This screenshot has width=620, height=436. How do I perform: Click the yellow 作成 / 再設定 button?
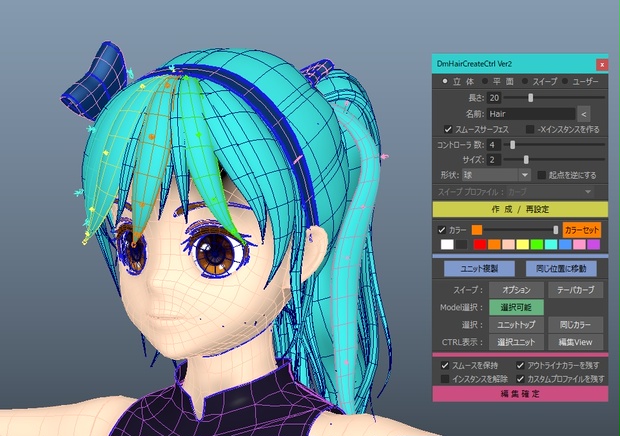click(x=520, y=209)
